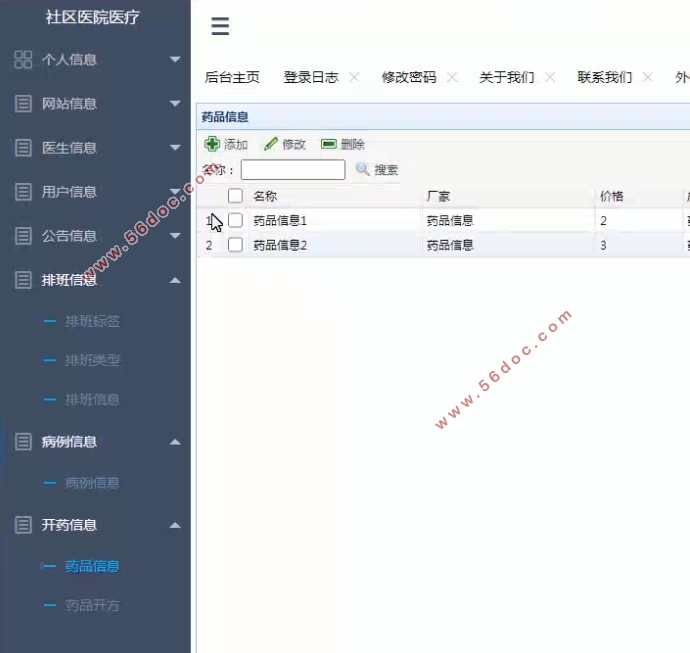The height and width of the screenshot is (653, 690).
Task: Toggle the select-all checkbox in table header
Action: pyautogui.click(x=235, y=196)
